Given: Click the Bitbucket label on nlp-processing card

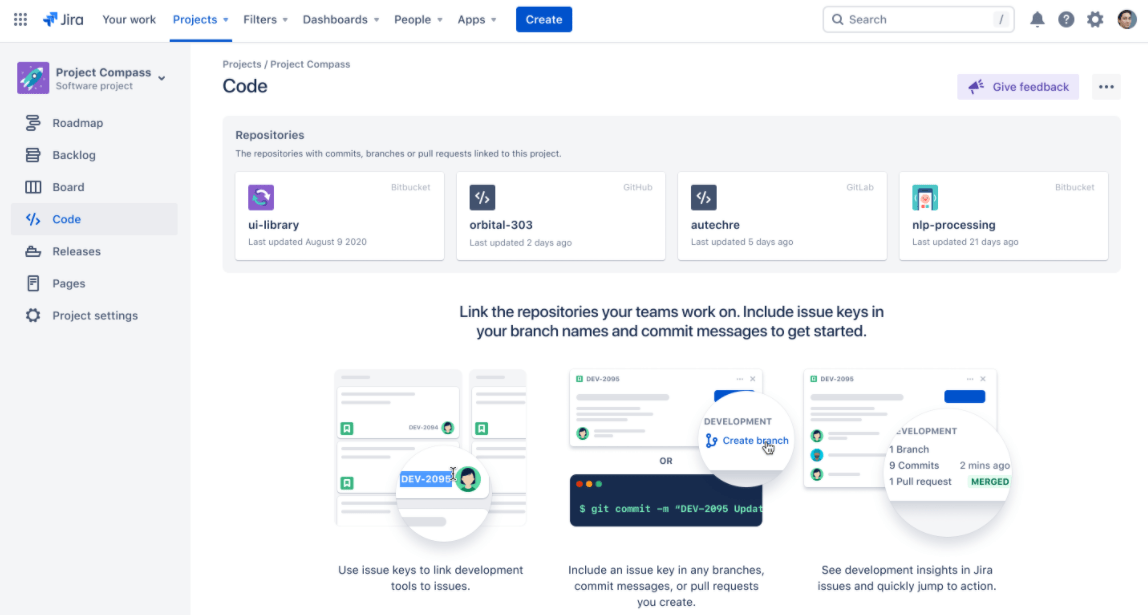Looking at the screenshot, I should pos(1075,187).
